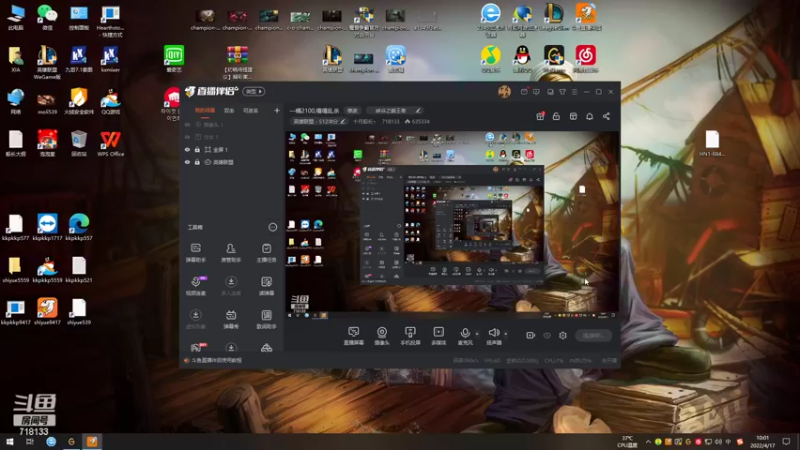This screenshot has width=800, height=450.
Task: Open stream settings gear icon
Action: [x=563, y=335]
